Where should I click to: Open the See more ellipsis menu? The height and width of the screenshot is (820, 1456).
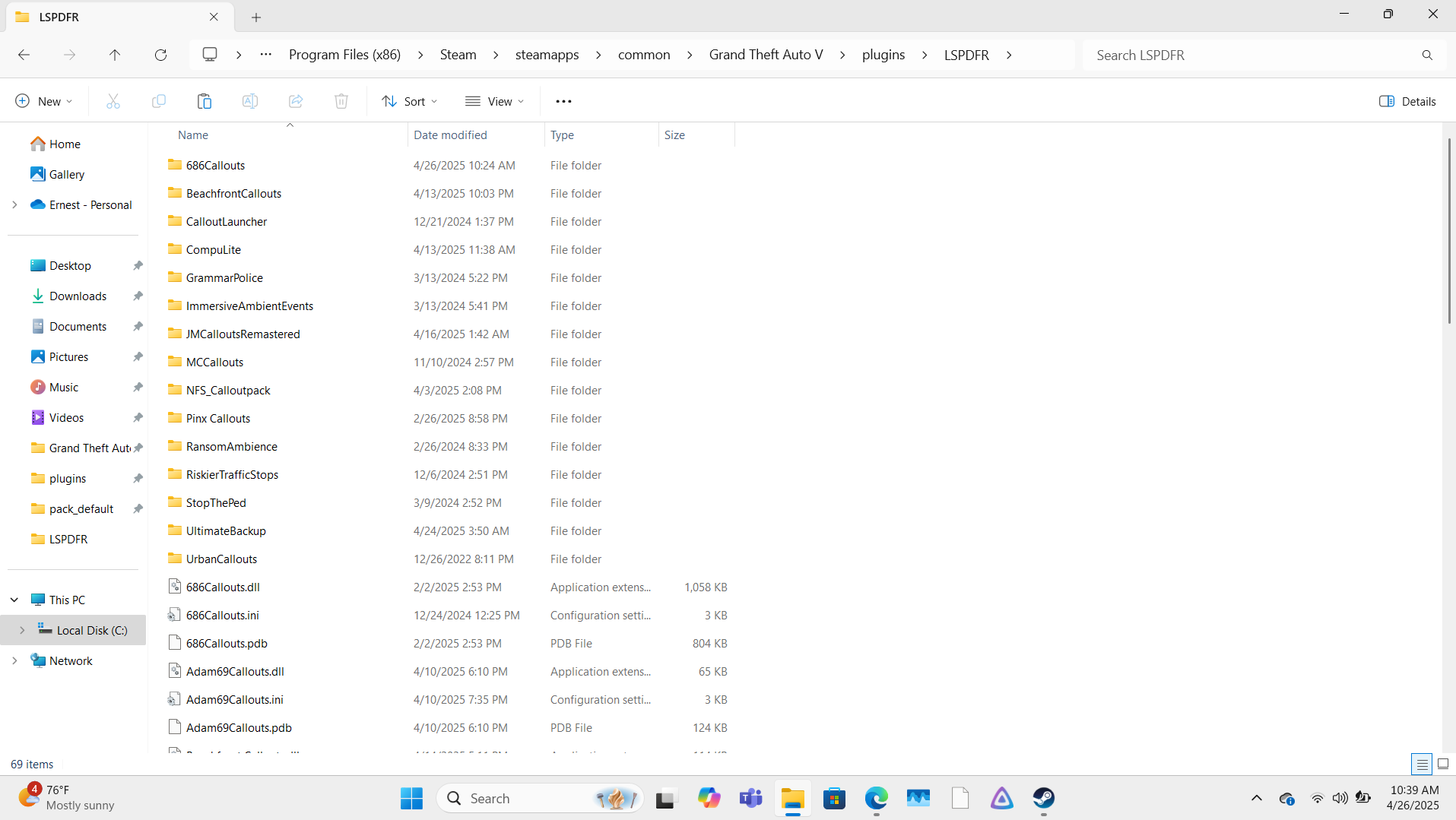coord(563,101)
